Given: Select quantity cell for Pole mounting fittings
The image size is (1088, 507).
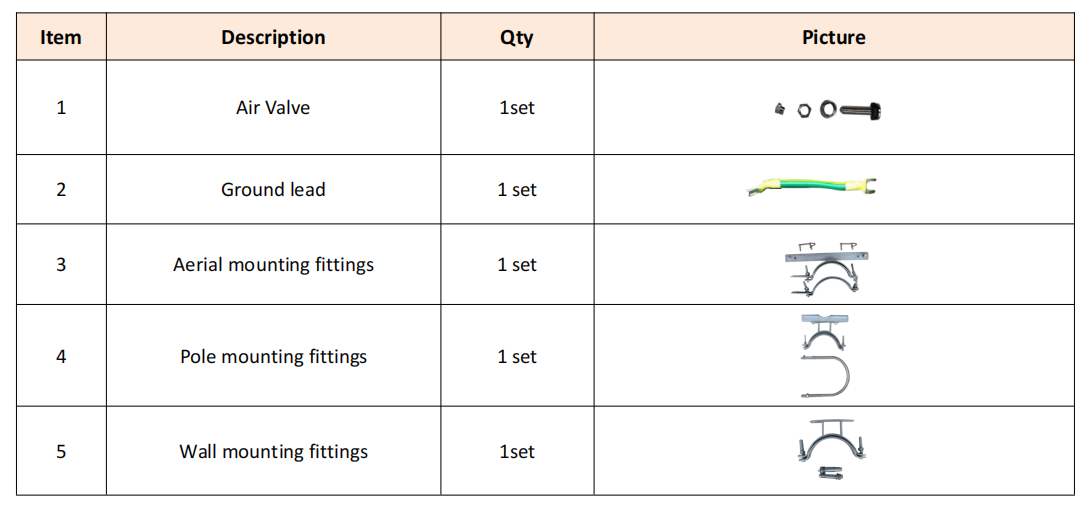Looking at the screenshot, I should 517,357.
